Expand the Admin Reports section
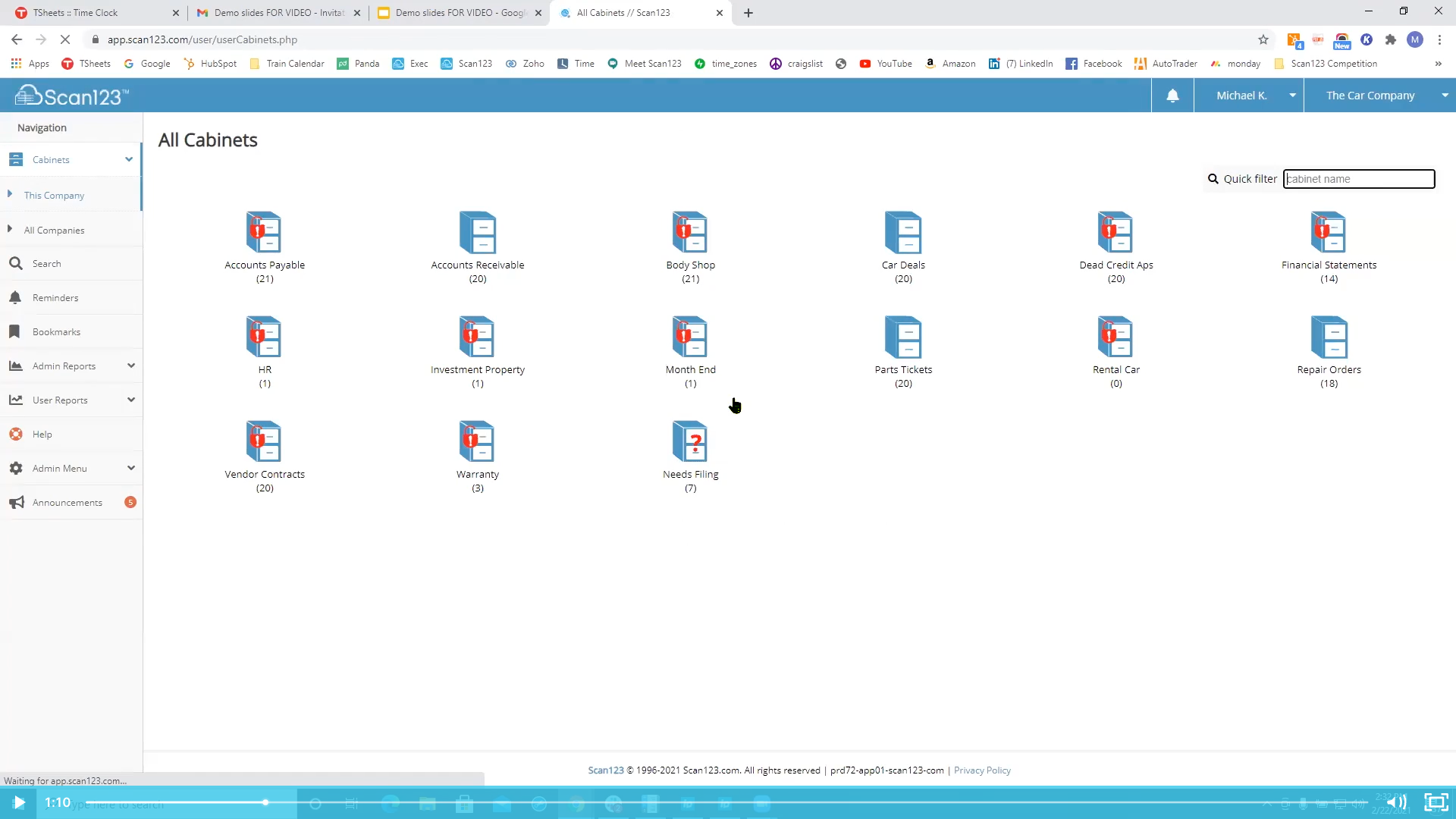 [x=65, y=366]
